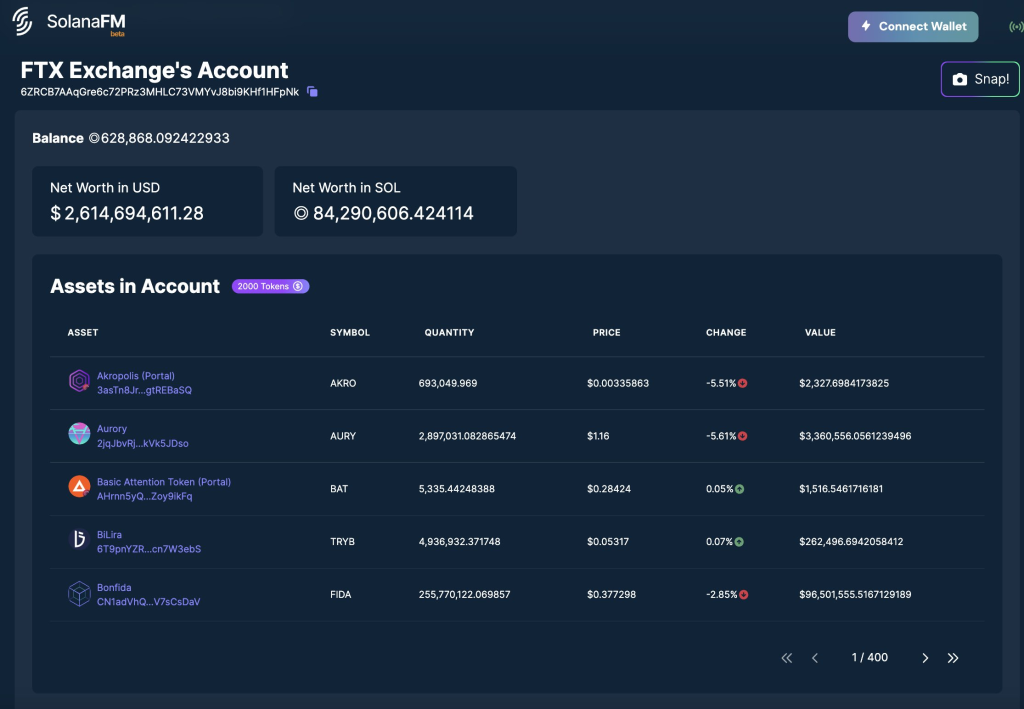1024x709 pixels.
Task: Click the CHANGE column header
Action: (726, 332)
